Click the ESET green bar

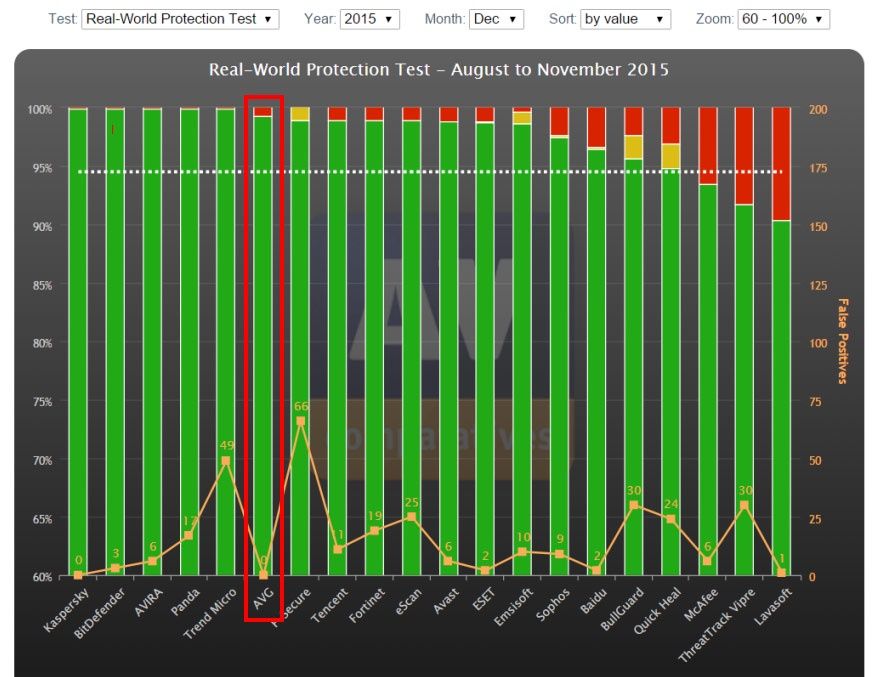[485, 349]
